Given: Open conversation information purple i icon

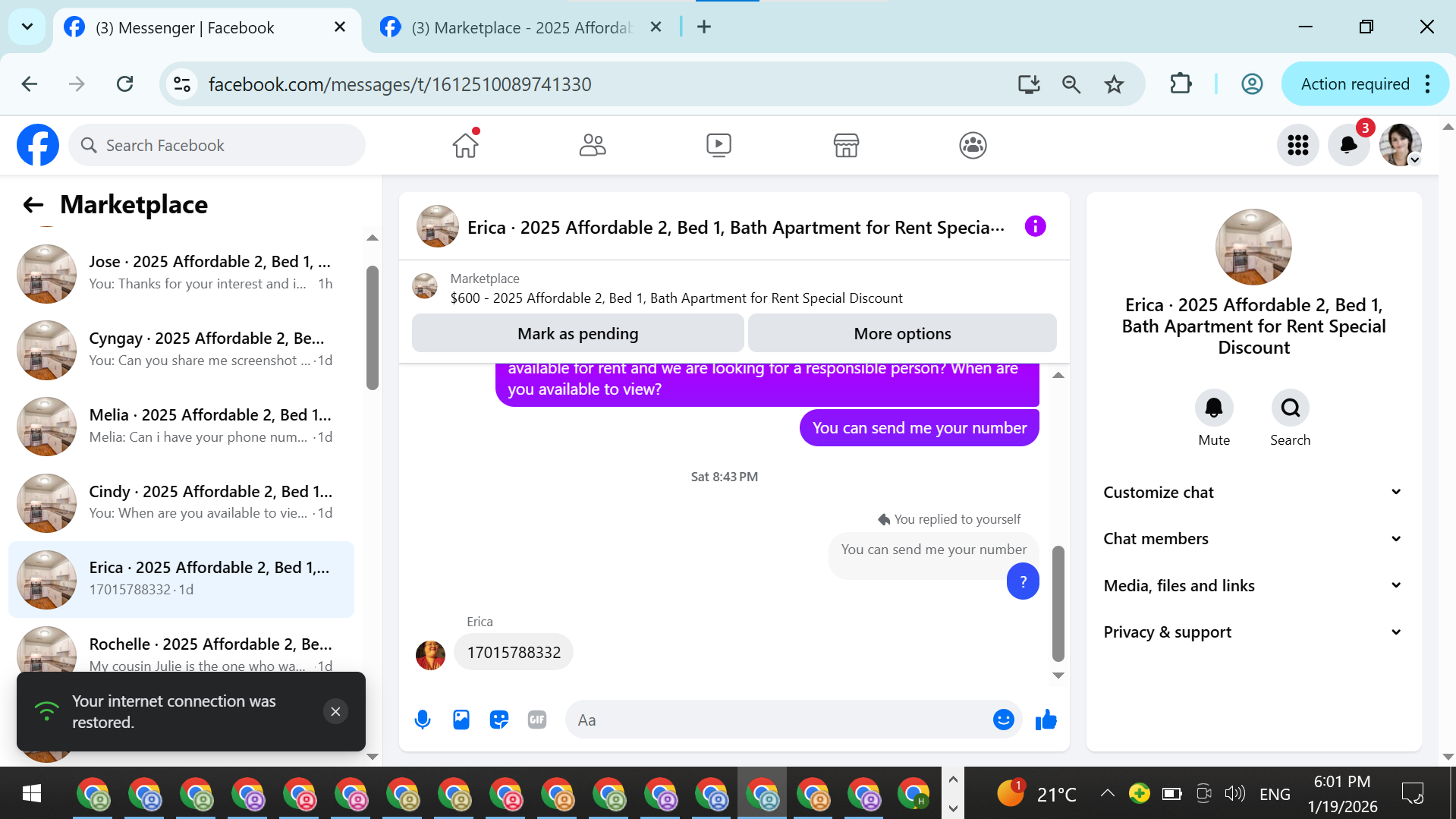Looking at the screenshot, I should pyautogui.click(x=1035, y=226).
